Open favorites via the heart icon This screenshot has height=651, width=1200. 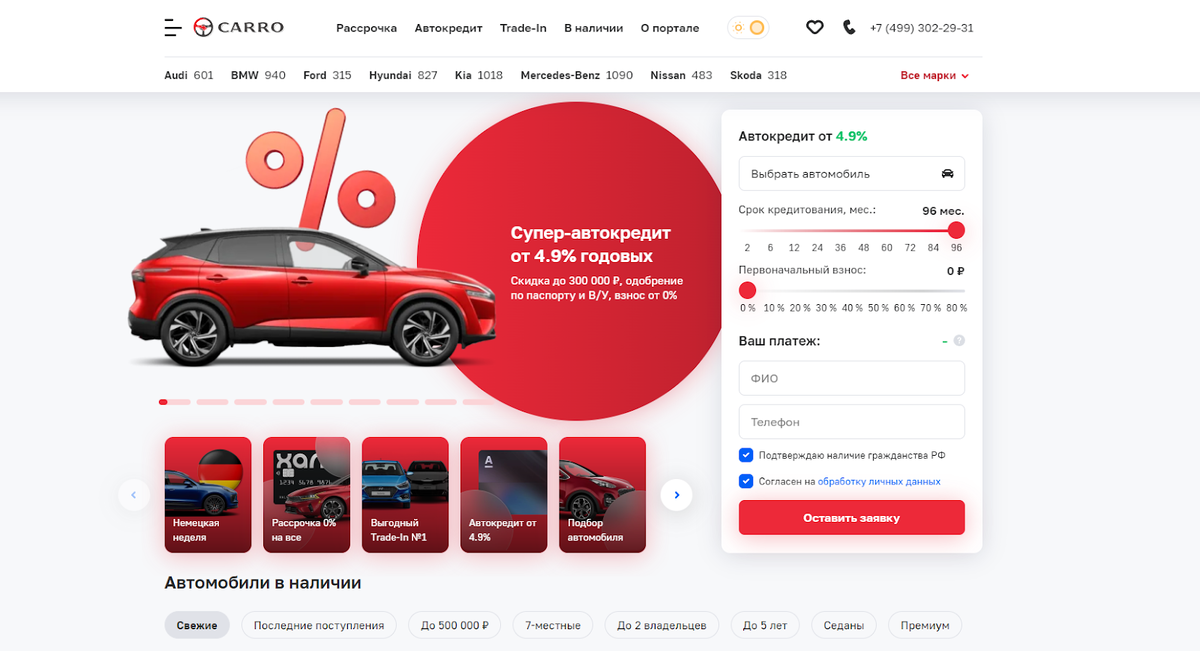point(814,28)
